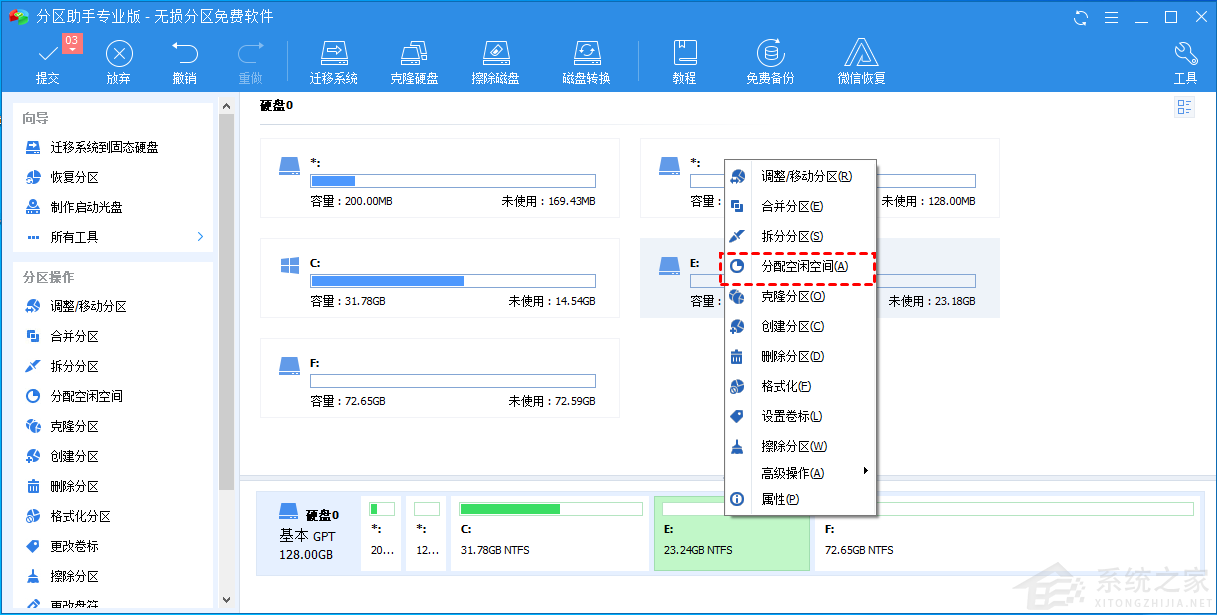The image size is (1217, 615).
Task: Click the 工具 (Tools) wrench icon
Action: pyautogui.click(x=1185, y=58)
